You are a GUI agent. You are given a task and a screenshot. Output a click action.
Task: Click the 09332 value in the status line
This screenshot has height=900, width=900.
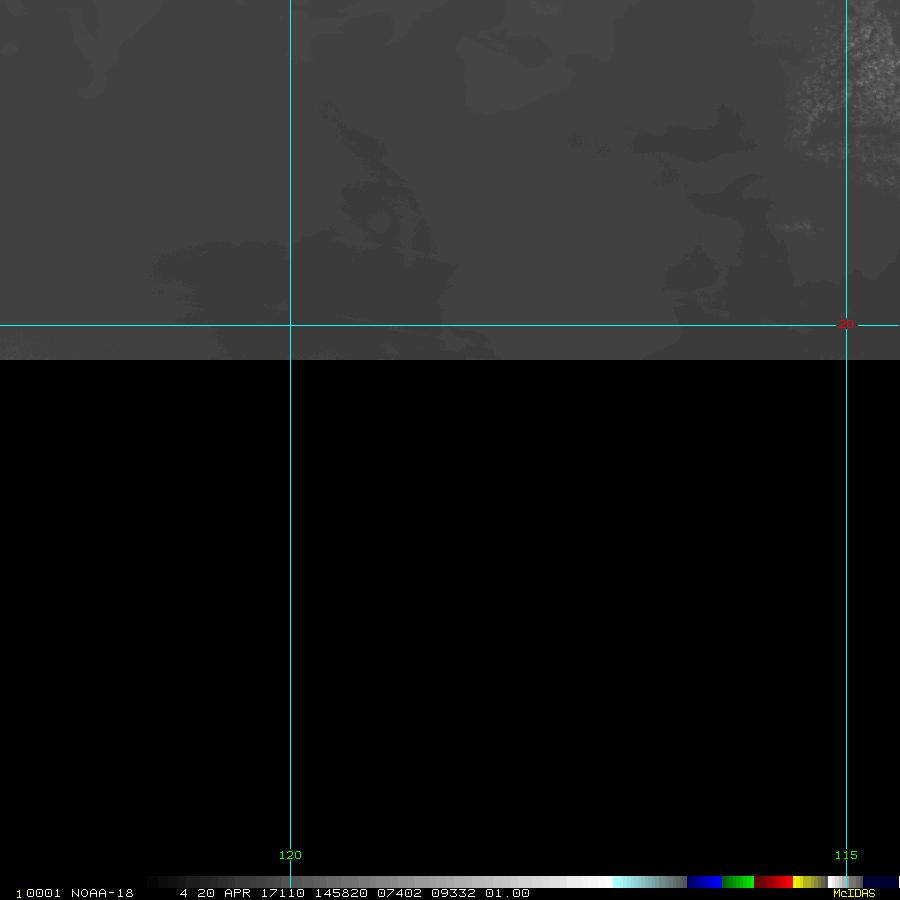[453, 893]
